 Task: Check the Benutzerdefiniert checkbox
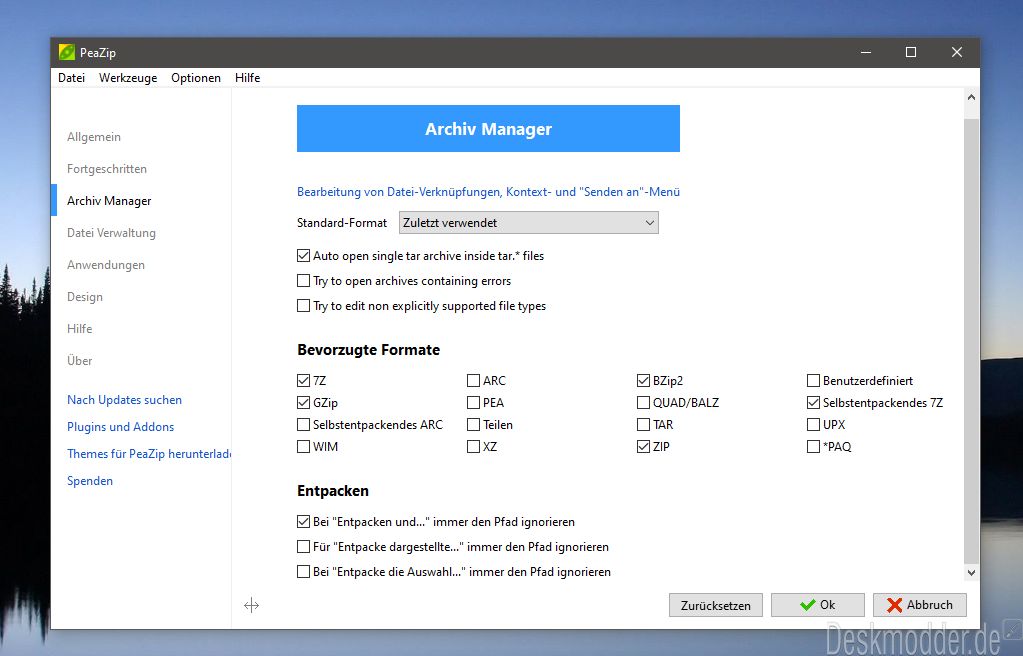click(x=814, y=381)
